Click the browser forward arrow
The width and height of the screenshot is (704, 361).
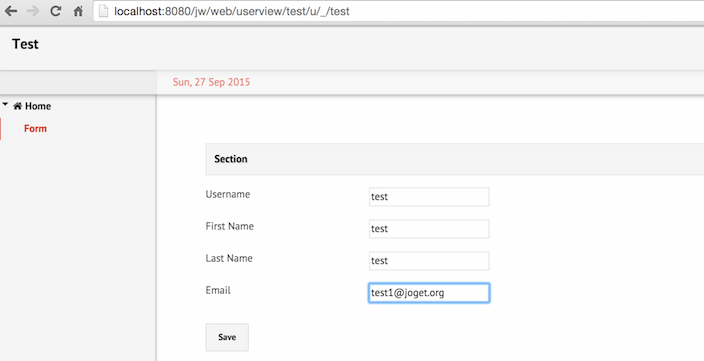point(33,11)
